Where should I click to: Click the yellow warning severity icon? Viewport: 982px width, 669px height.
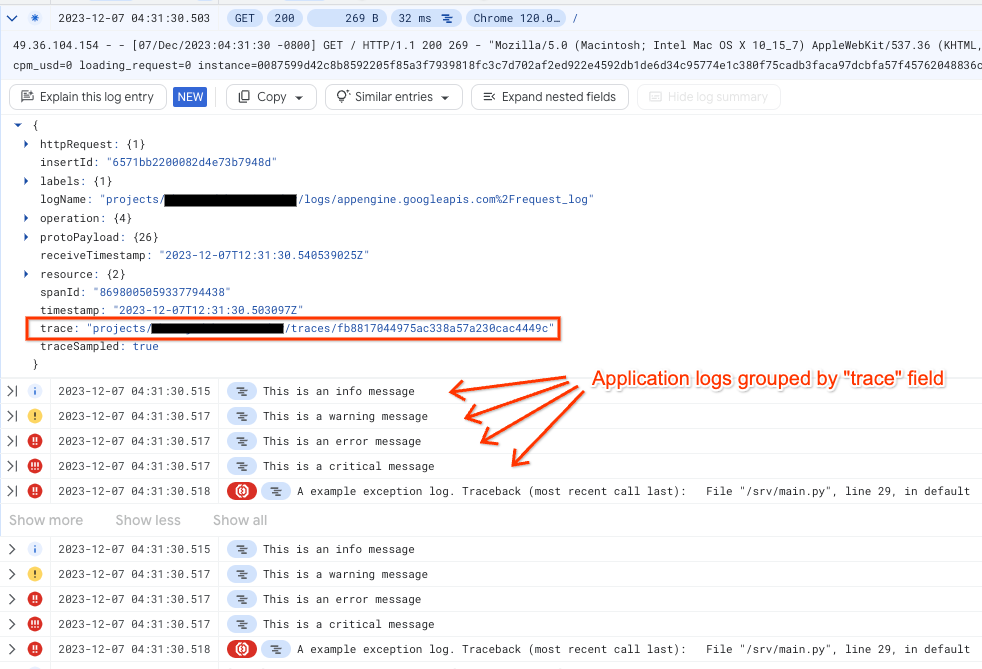pos(36,416)
